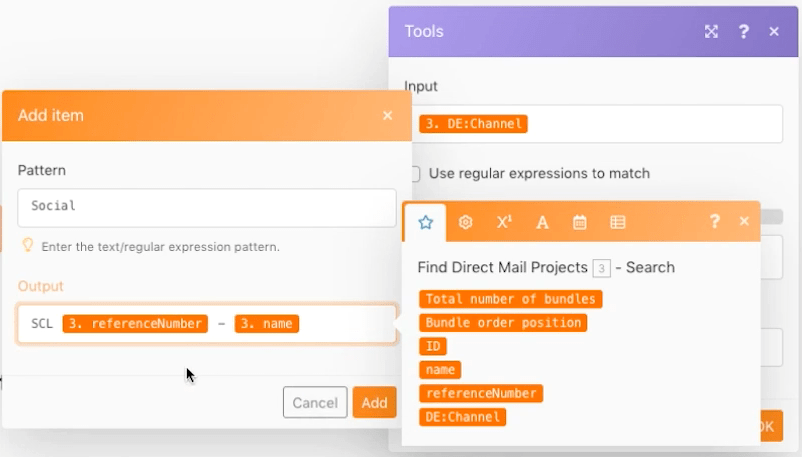Select the 3. DE:Channel pill in Input
This screenshot has width=802, height=457.
coord(473,124)
